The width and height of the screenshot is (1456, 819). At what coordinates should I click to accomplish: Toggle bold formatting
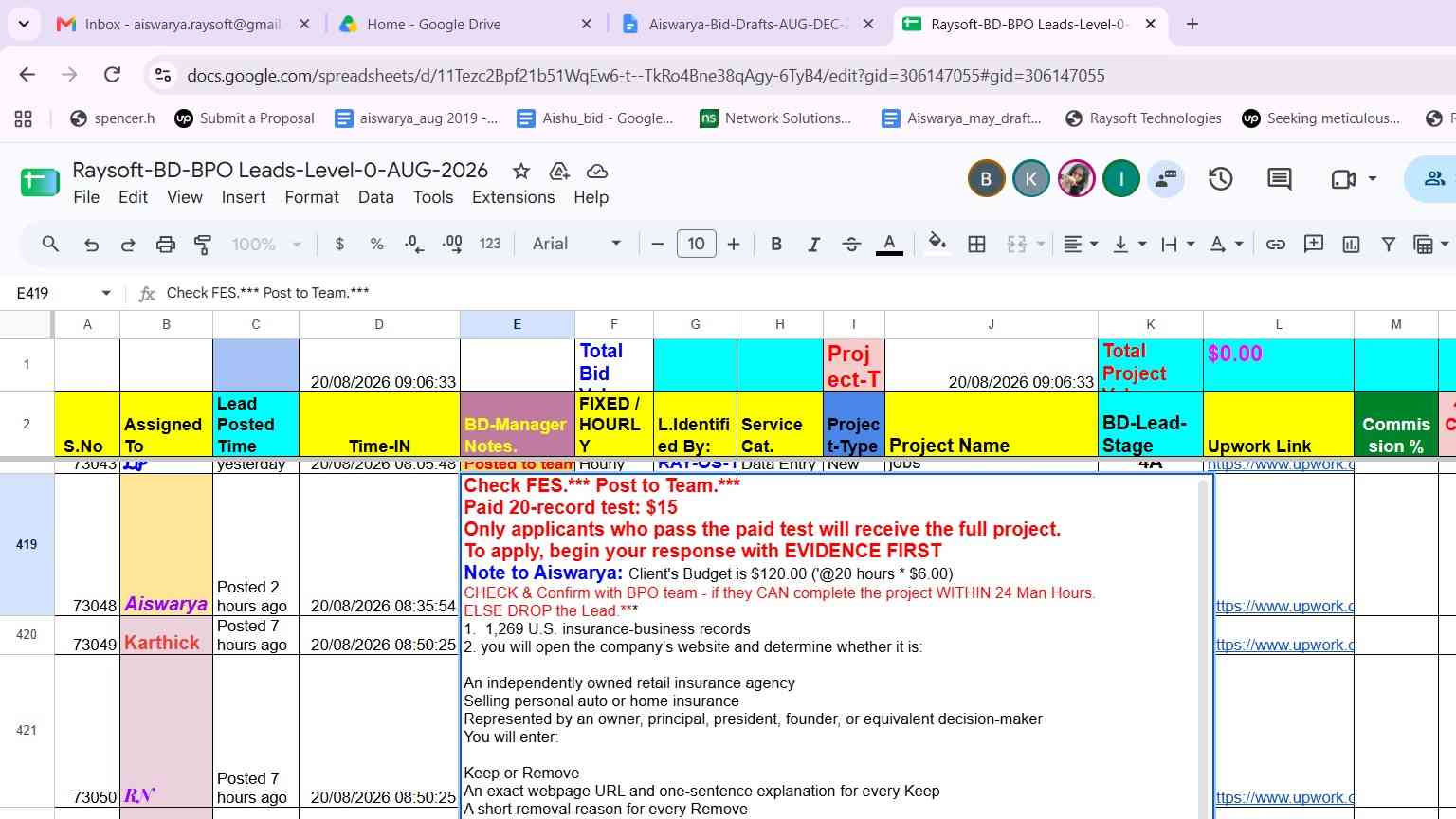(776, 245)
